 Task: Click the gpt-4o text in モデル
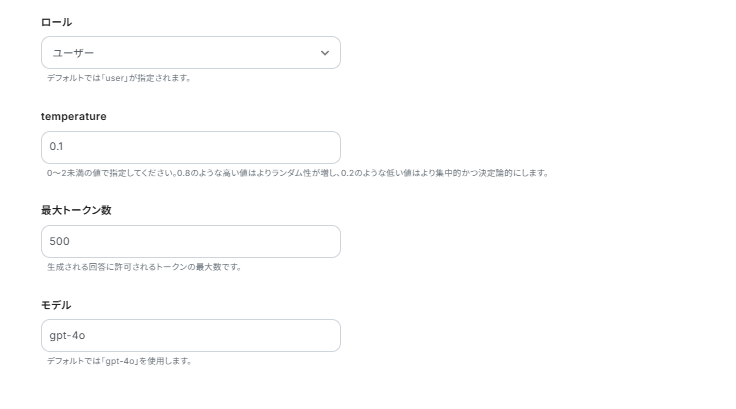tap(69, 335)
